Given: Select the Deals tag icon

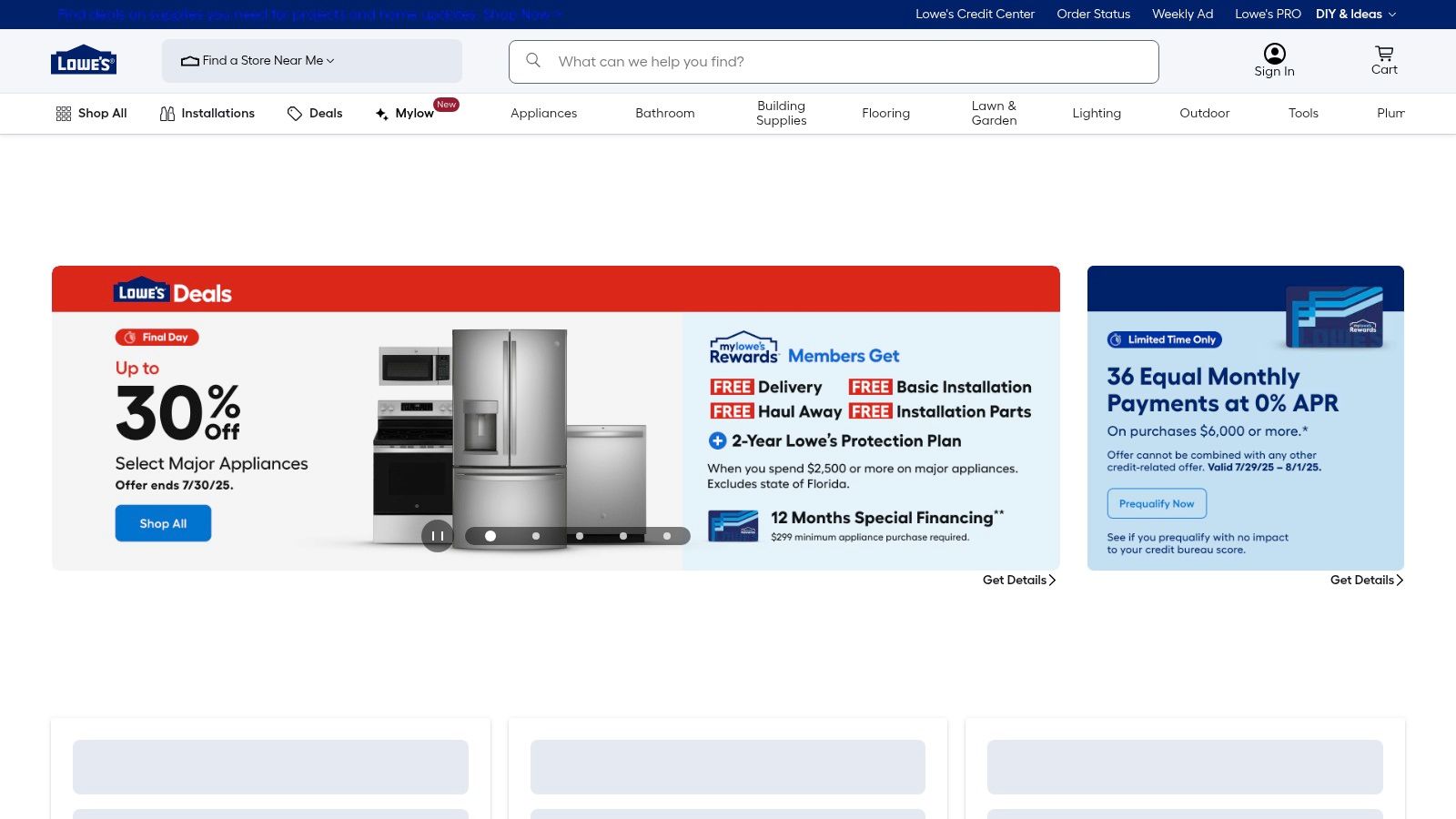Looking at the screenshot, I should click(x=295, y=113).
